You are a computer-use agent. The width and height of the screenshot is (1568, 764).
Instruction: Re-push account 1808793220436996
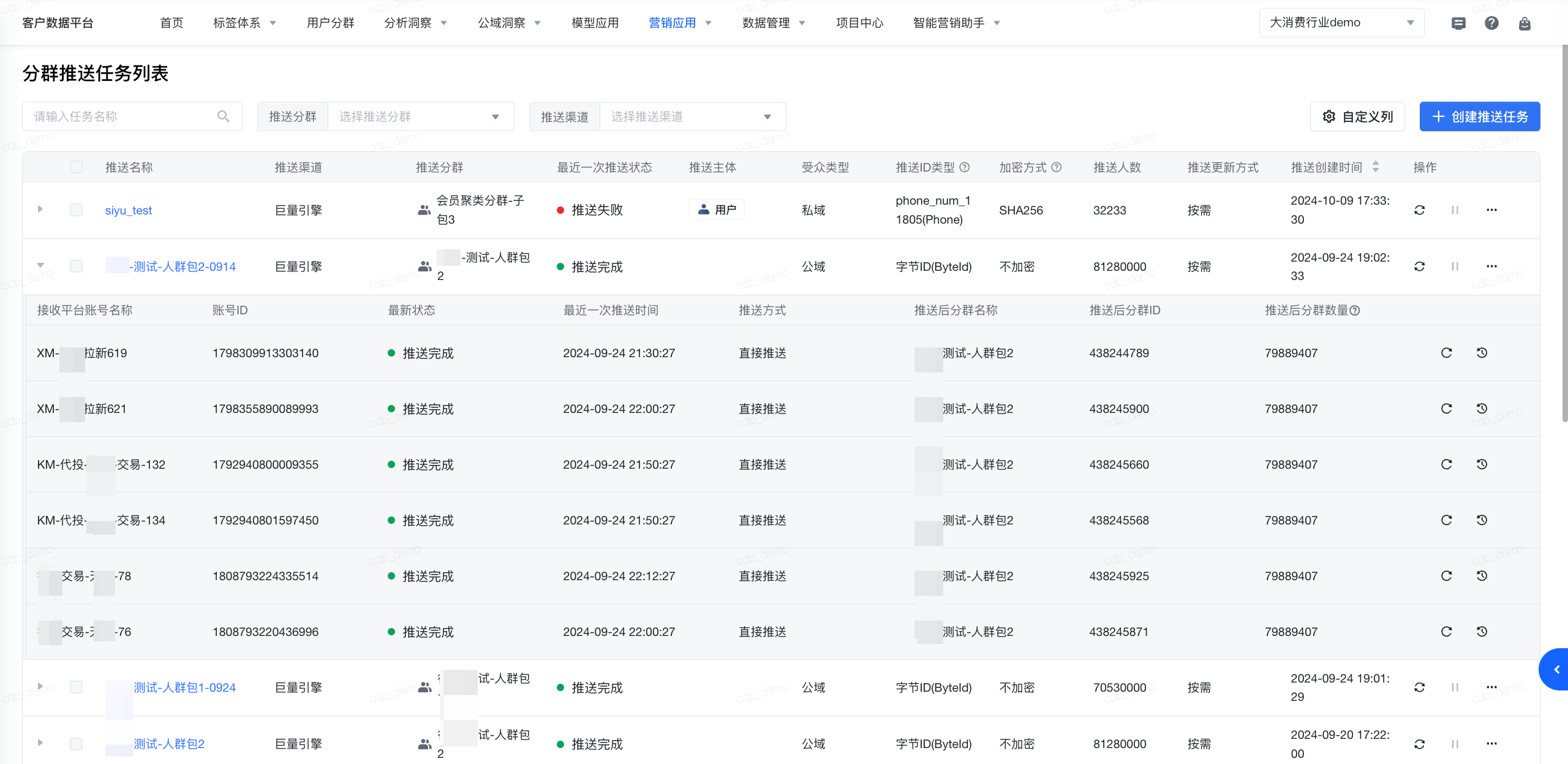1446,632
